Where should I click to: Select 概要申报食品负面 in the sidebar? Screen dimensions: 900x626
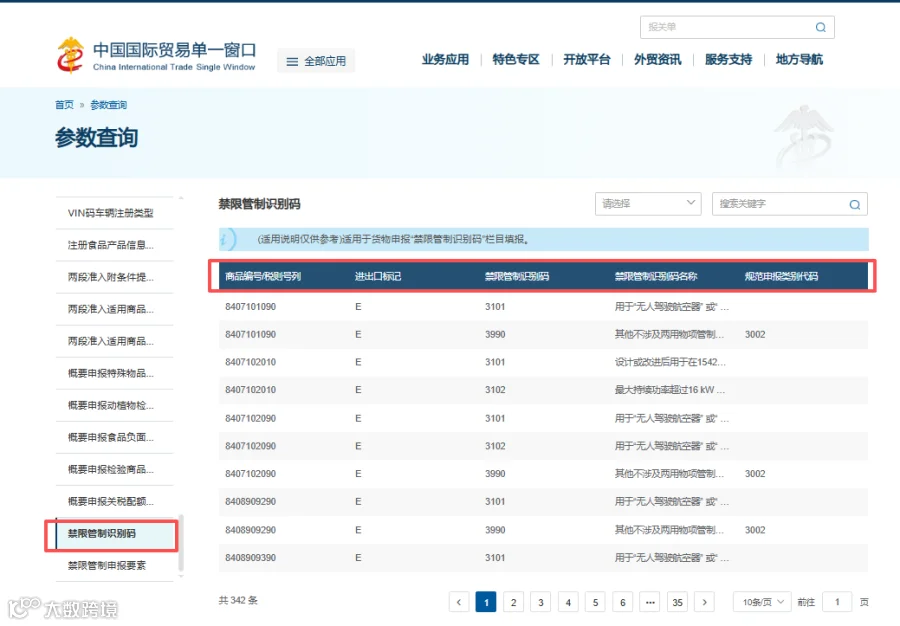(x=114, y=437)
